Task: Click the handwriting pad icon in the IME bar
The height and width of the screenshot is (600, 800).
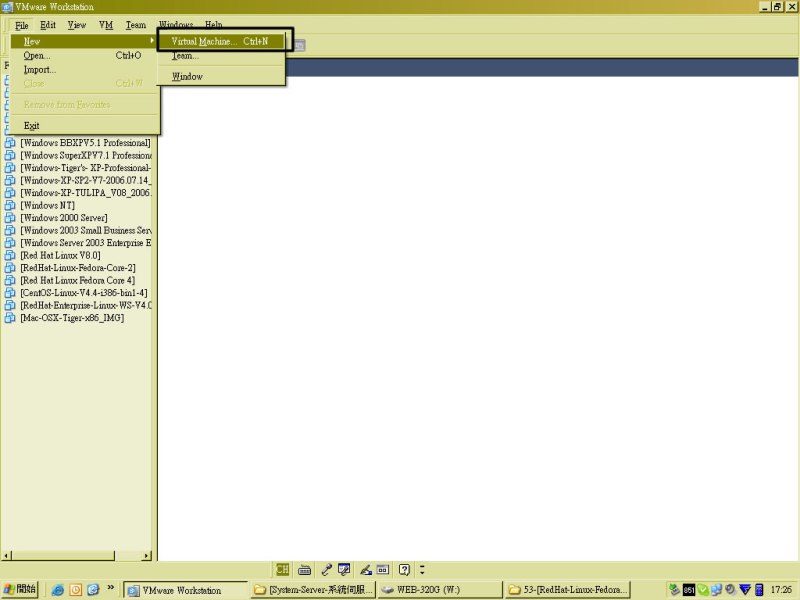Action: [x=344, y=569]
